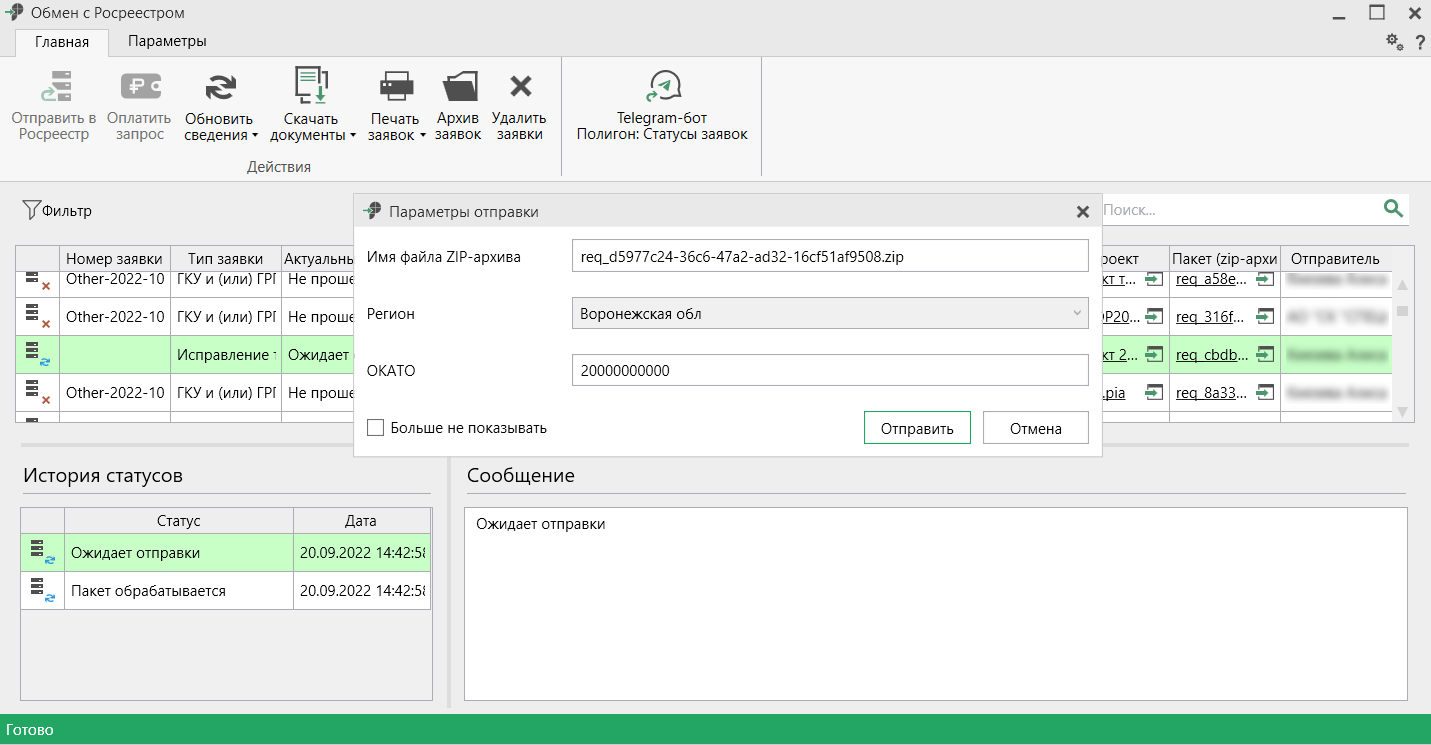Image resolution: width=1431 pixels, height=745 pixels.
Task: Expand the Регион dropdown list
Action: click(1076, 314)
